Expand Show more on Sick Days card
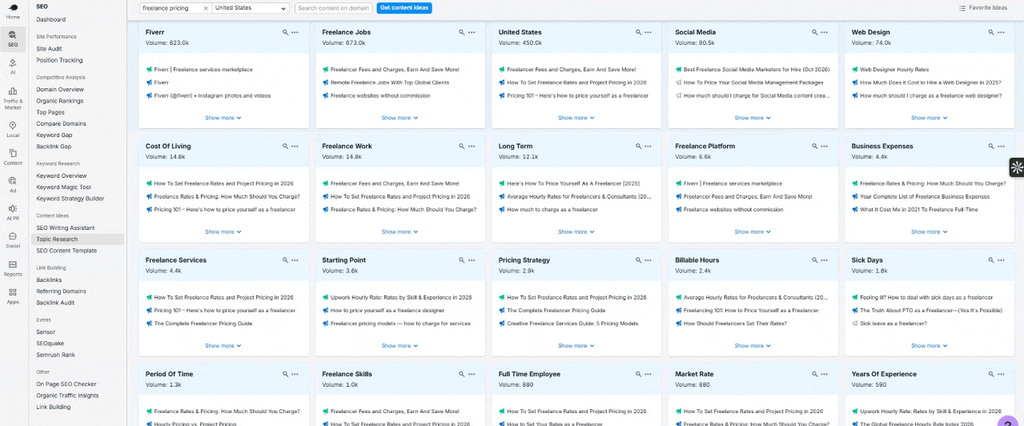The image size is (1024, 426). [929, 346]
